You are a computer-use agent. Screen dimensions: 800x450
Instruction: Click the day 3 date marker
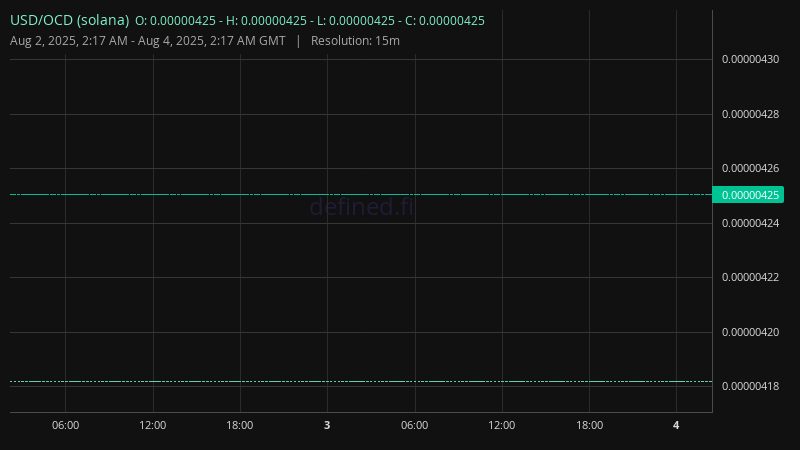click(x=327, y=425)
